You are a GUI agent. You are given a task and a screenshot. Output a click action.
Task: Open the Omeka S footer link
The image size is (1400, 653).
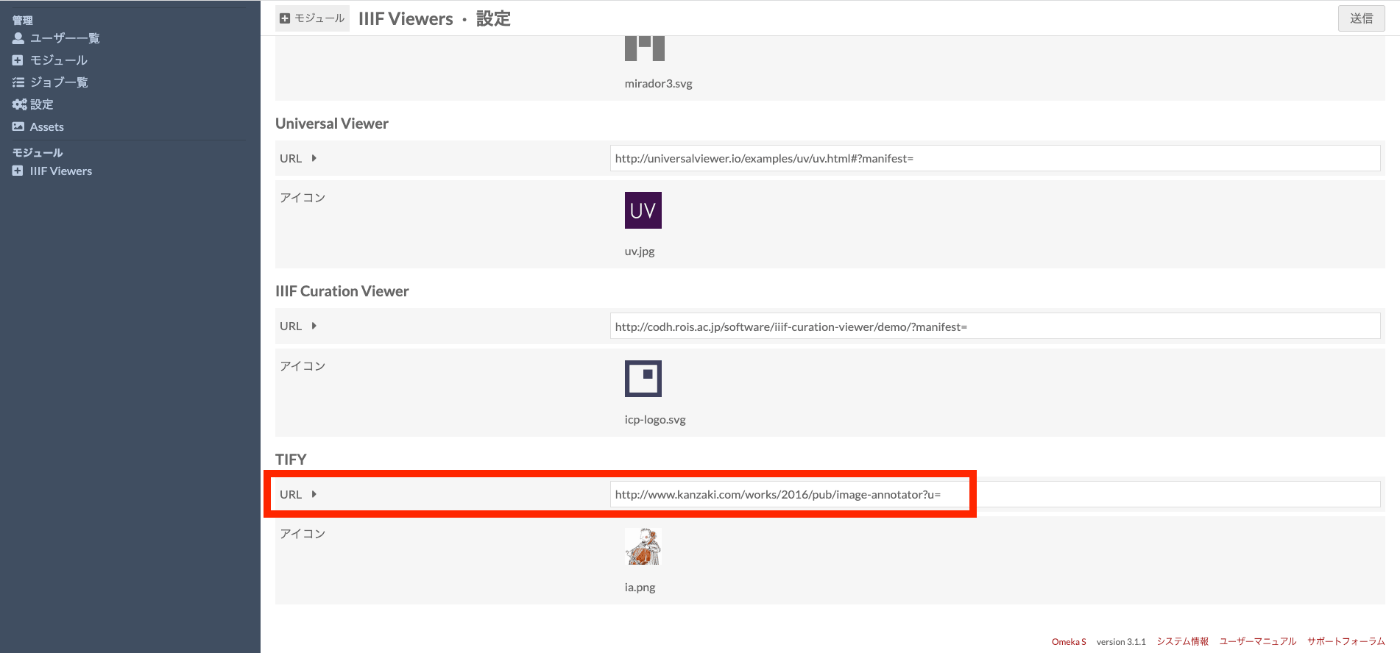tap(1068, 641)
